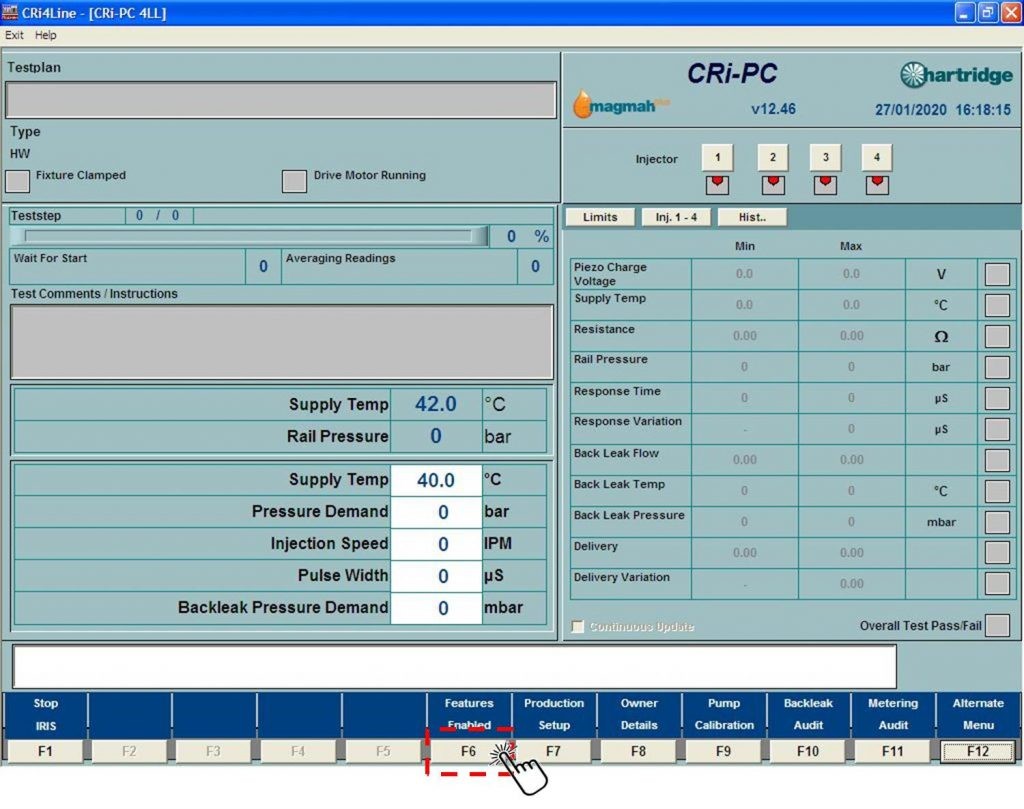The height and width of the screenshot is (809, 1024).
Task: Click the Piezo Charge Voltage Min value cell
Action: pyautogui.click(x=744, y=274)
